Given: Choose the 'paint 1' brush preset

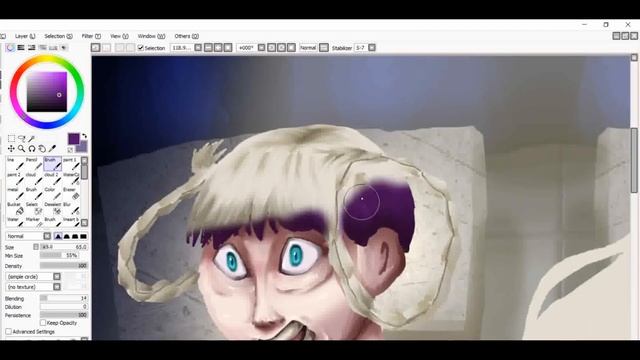Looking at the screenshot, I should pos(71,164).
